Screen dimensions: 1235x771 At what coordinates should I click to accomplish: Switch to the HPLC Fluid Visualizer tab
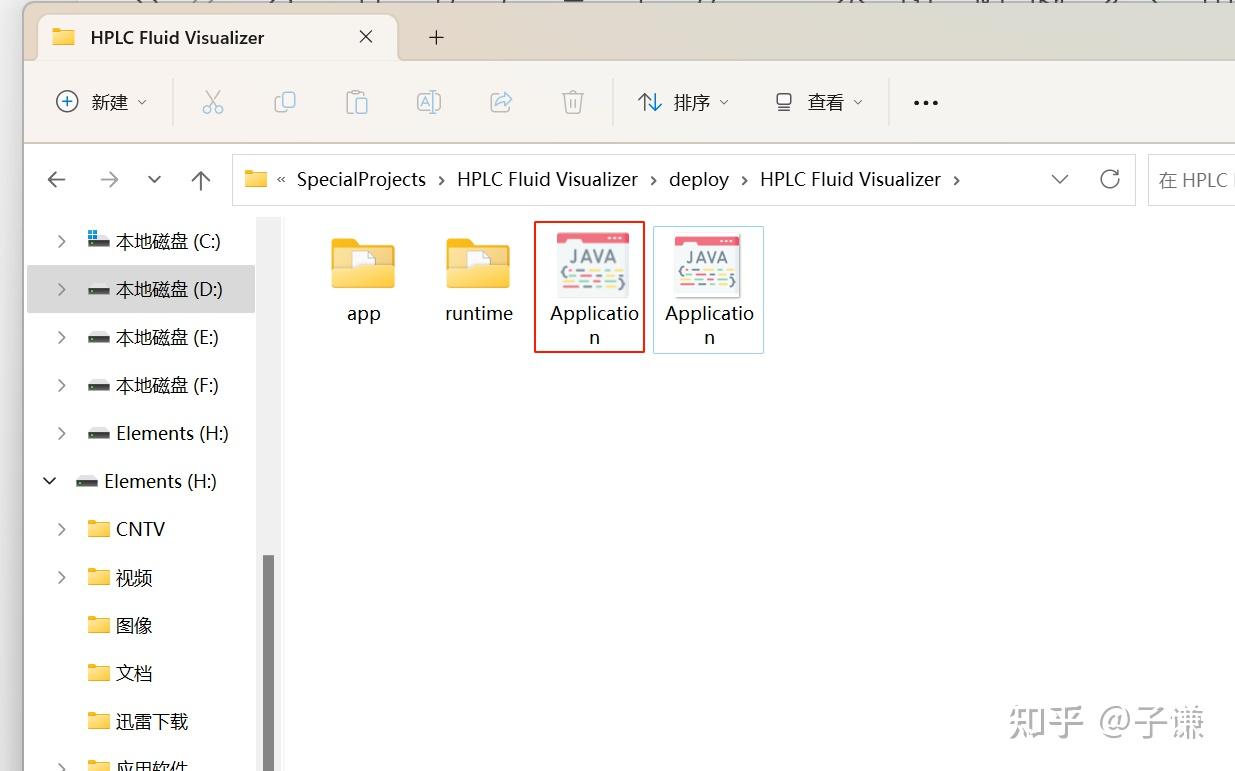point(176,37)
